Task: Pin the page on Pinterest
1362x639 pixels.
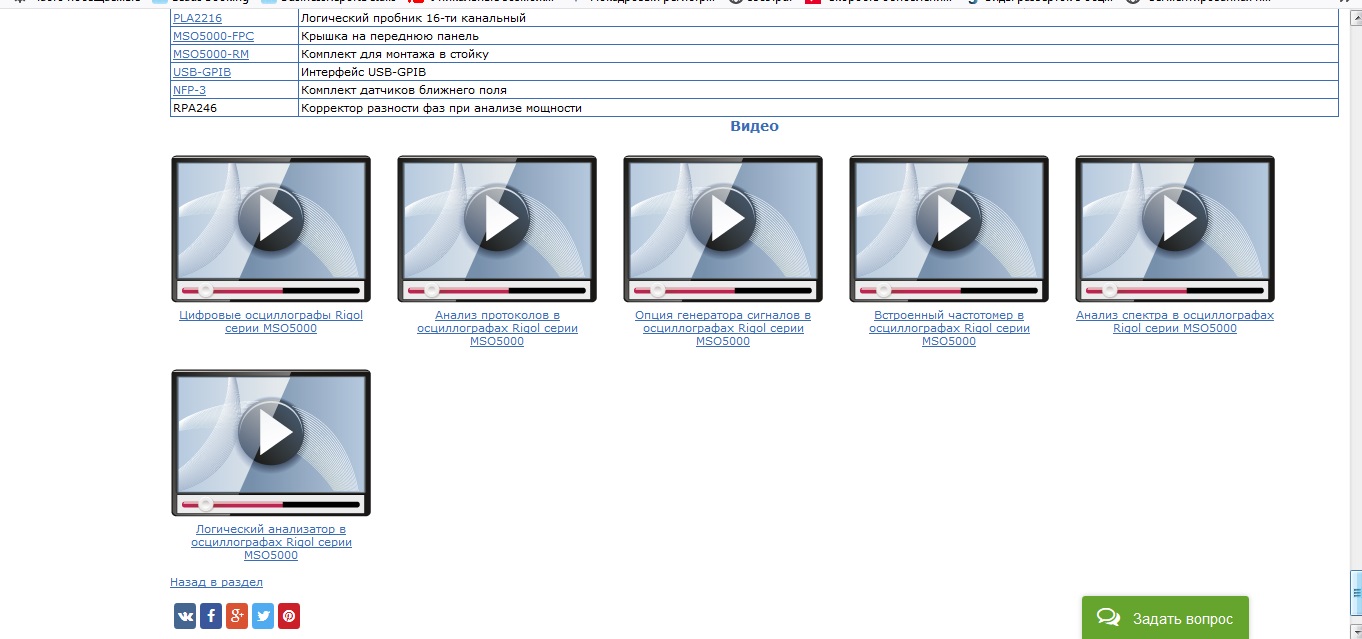Action: tap(289, 616)
